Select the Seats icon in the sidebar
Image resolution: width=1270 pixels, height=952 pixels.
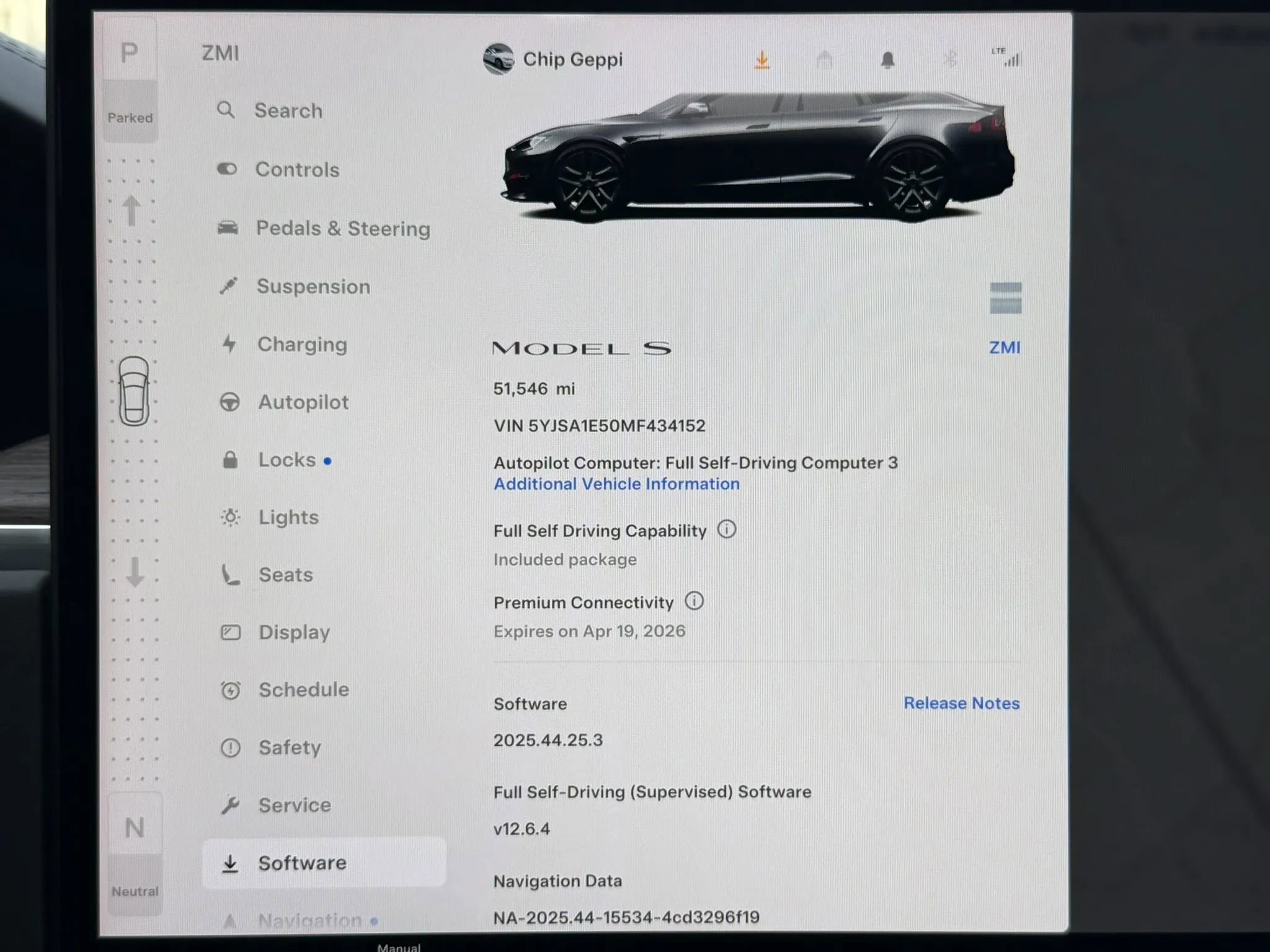click(229, 575)
